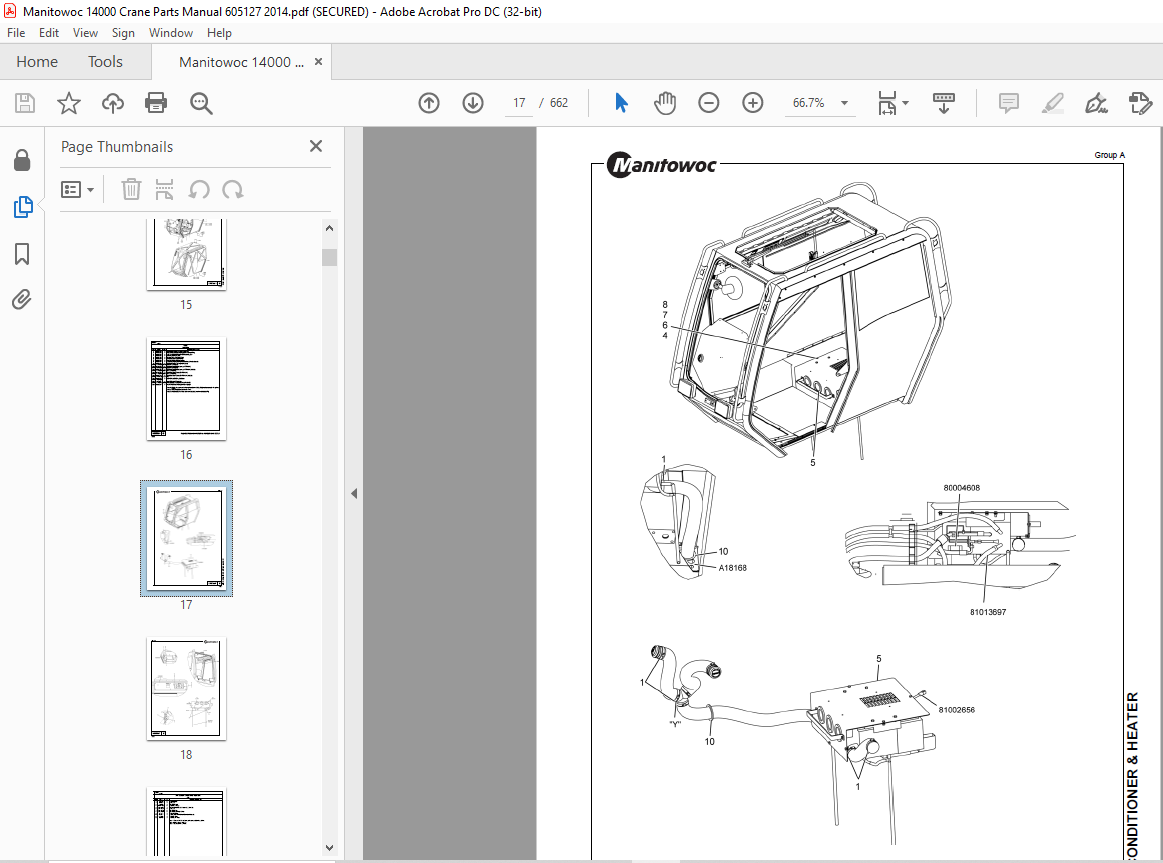Delete selected page thumbnails
Screen dimensions: 1163x863
pyautogui.click(x=131, y=190)
